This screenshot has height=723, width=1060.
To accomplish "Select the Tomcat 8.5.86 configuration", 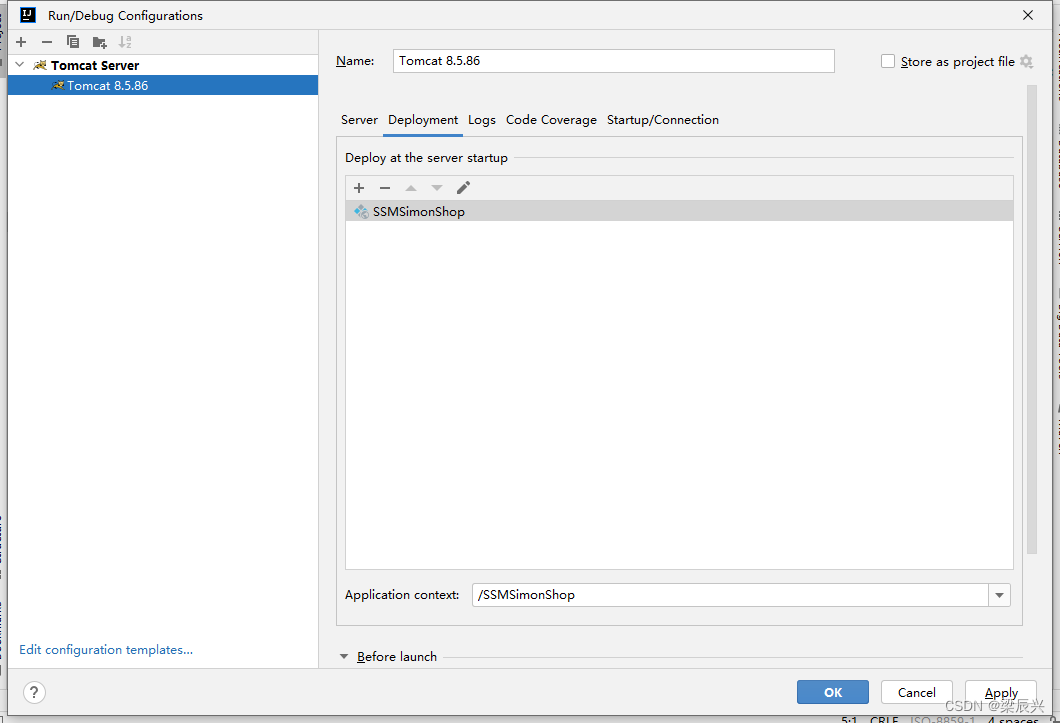I will (163, 85).
